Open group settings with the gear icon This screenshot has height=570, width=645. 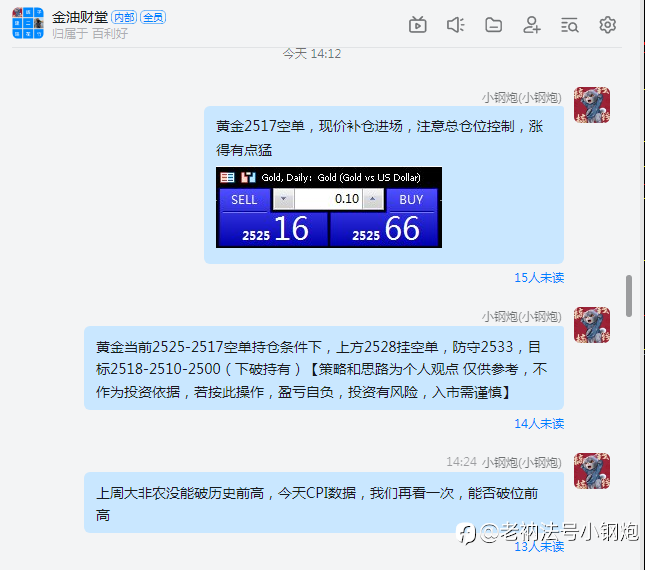click(x=607, y=25)
